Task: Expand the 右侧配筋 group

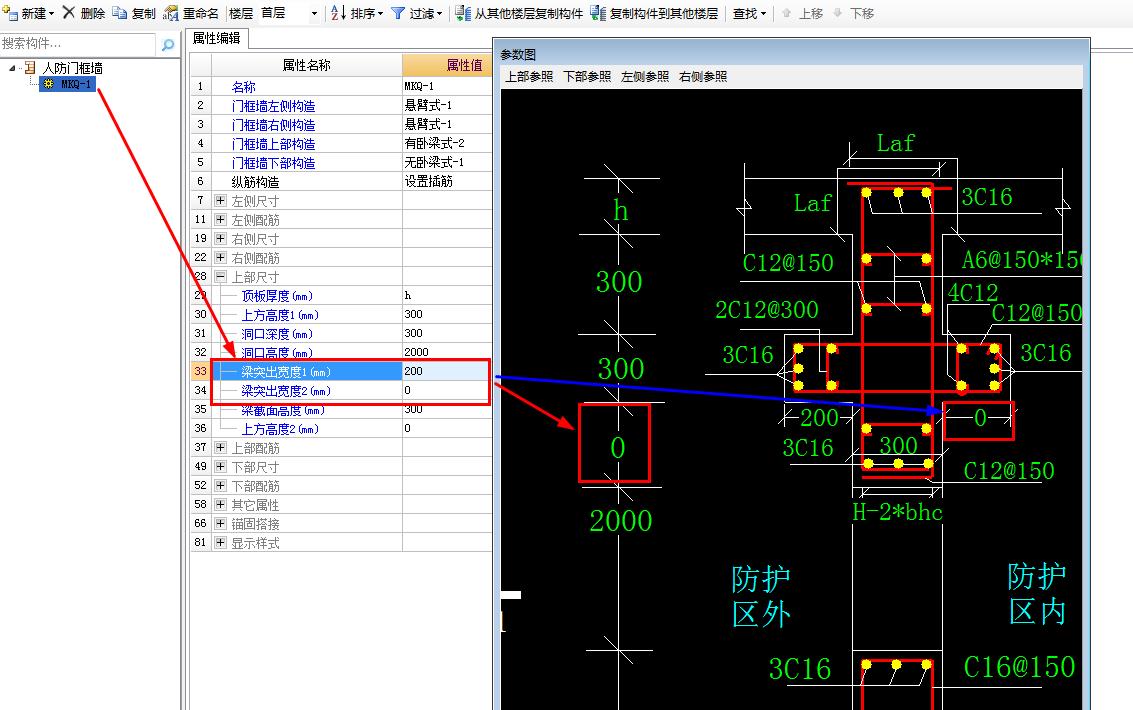Action: [220, 257]
